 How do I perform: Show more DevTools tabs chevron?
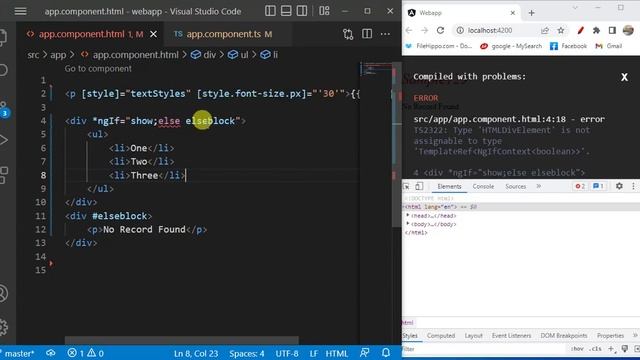[x=539, y=187]
